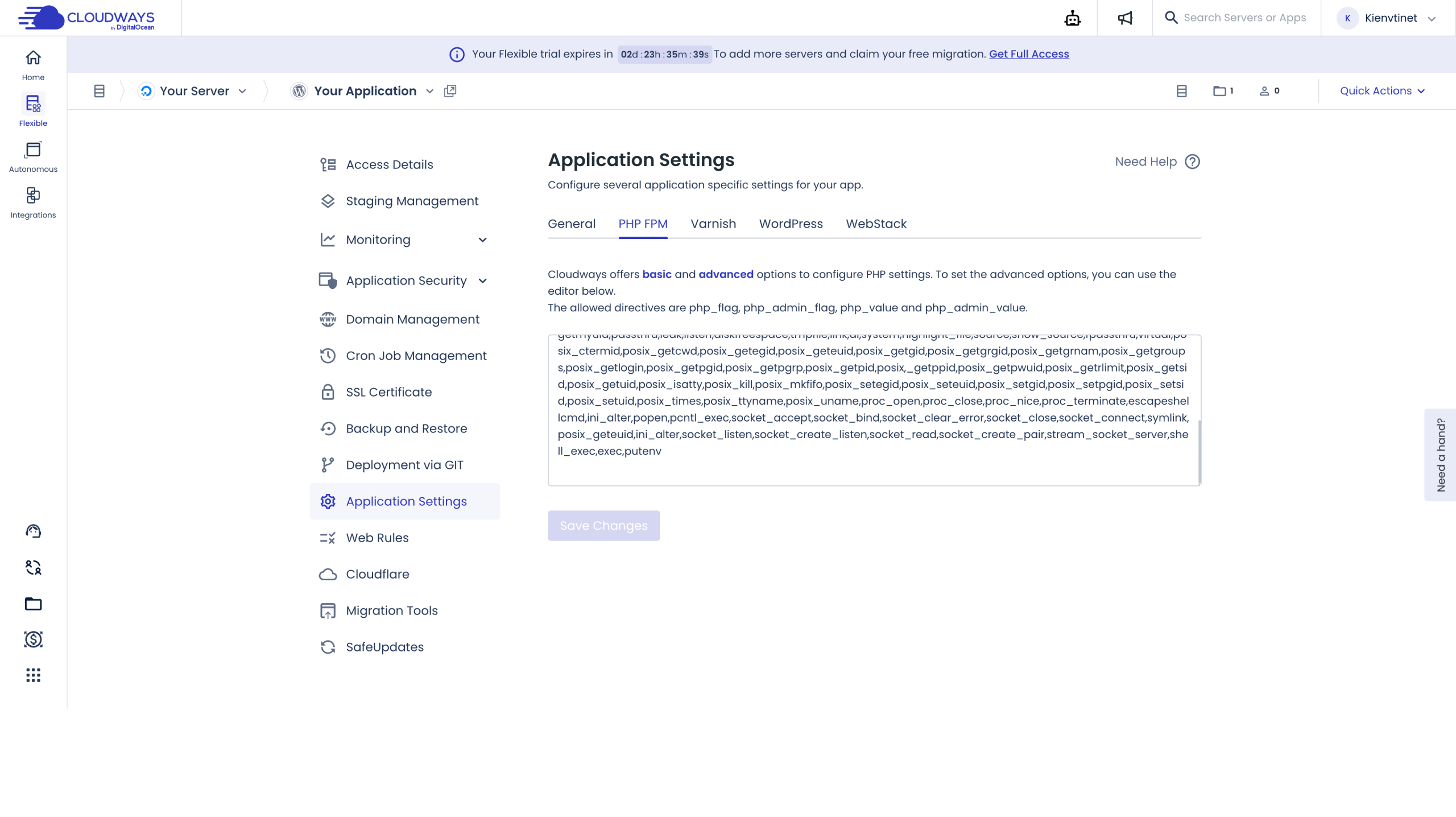Switch to the Varnish tab
Viewport: 1456px width, 817px height.
(713, 224)
